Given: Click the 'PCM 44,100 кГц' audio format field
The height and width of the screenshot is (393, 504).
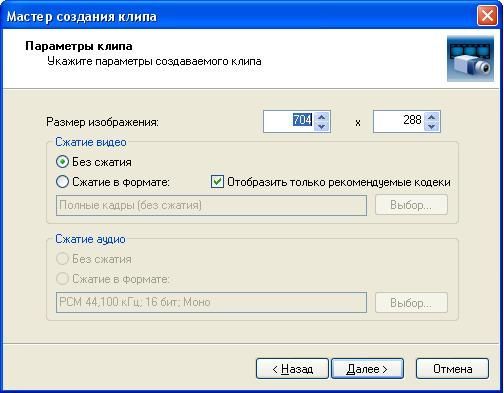Looking at the screenshot, I should [211, 302].
